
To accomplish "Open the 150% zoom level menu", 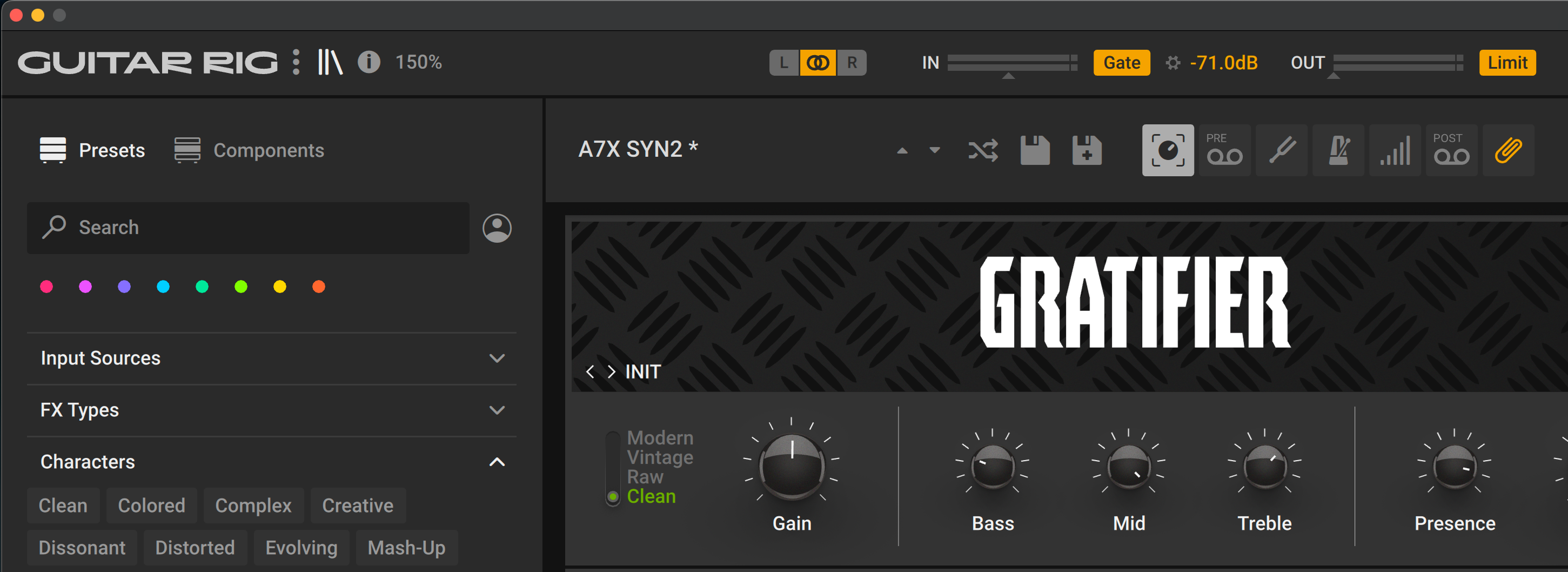I will [x=419, y=62].
